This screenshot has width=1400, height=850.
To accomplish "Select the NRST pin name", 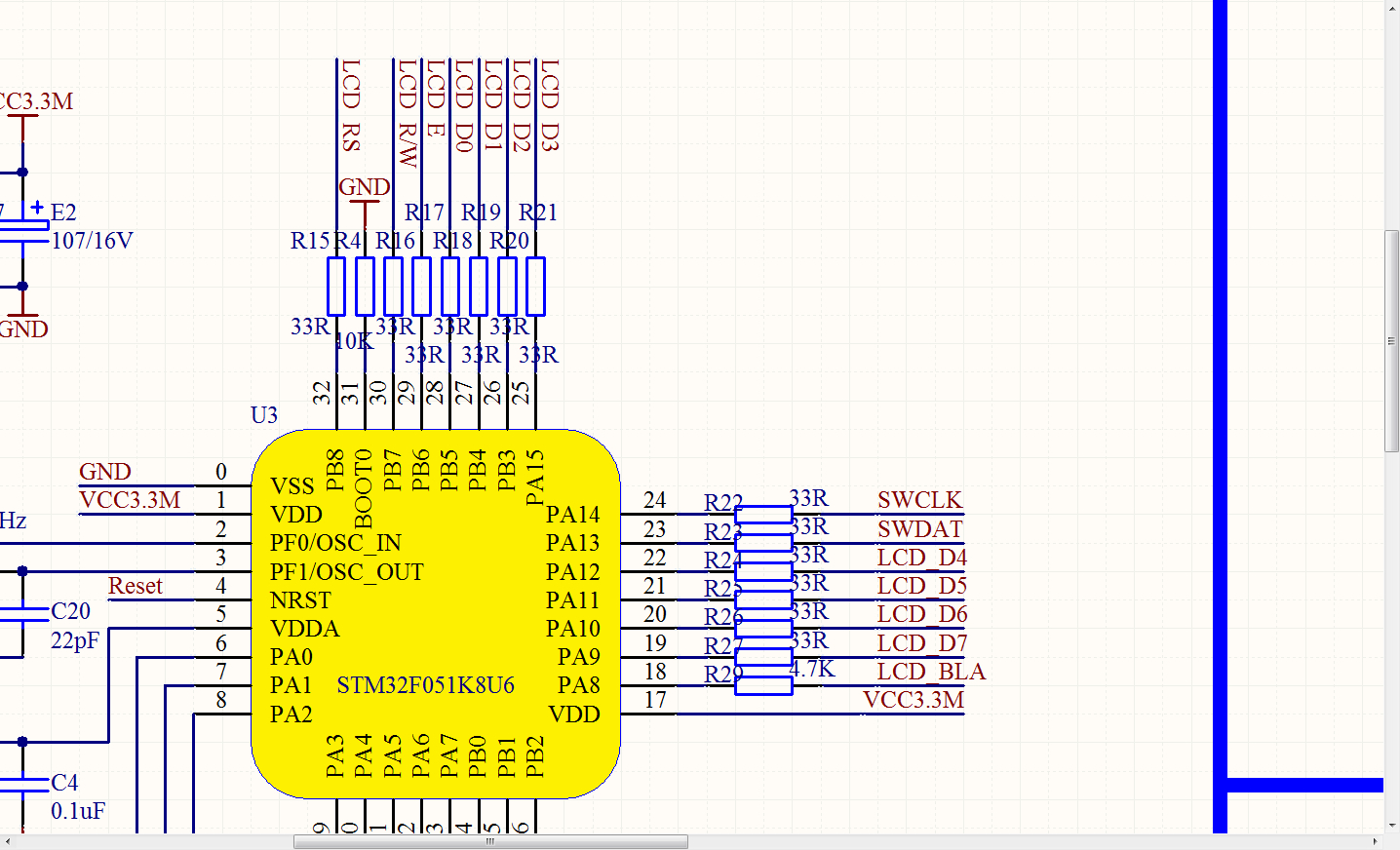I will tap(300, 600).
